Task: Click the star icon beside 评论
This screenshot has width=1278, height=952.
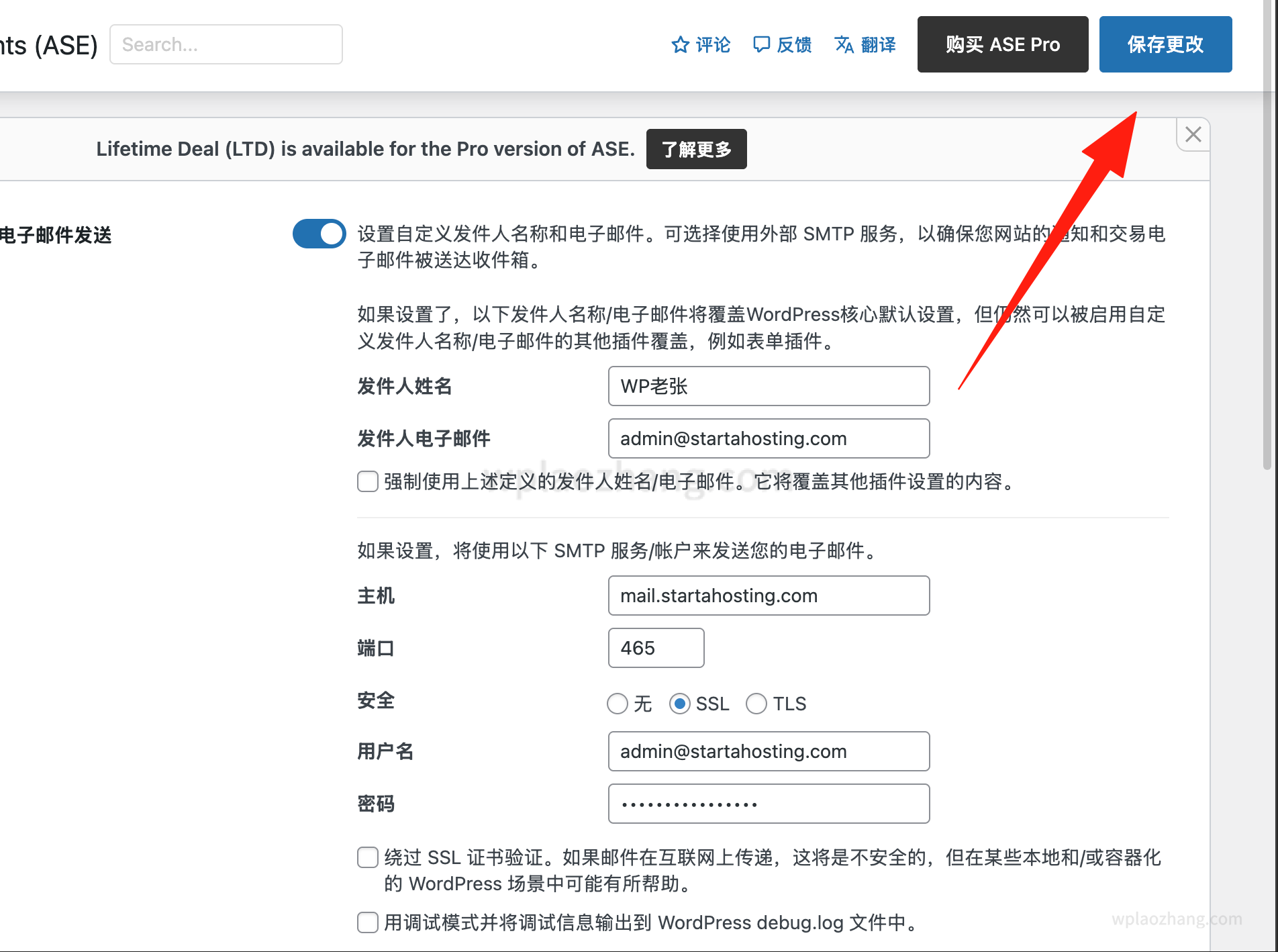Action: tap(680, 45)
